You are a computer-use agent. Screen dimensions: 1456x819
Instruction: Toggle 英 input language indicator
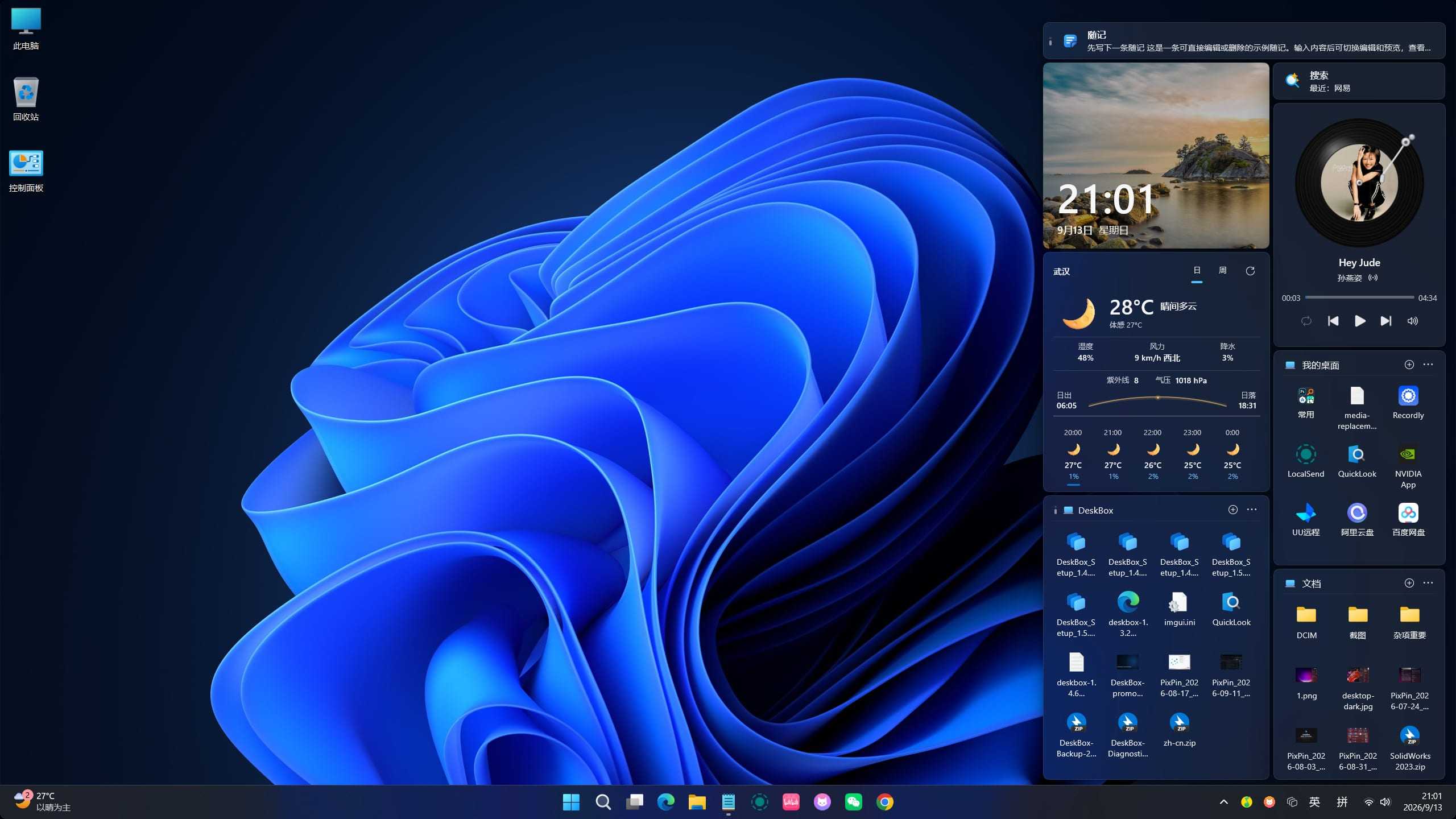pos(1314,802)
